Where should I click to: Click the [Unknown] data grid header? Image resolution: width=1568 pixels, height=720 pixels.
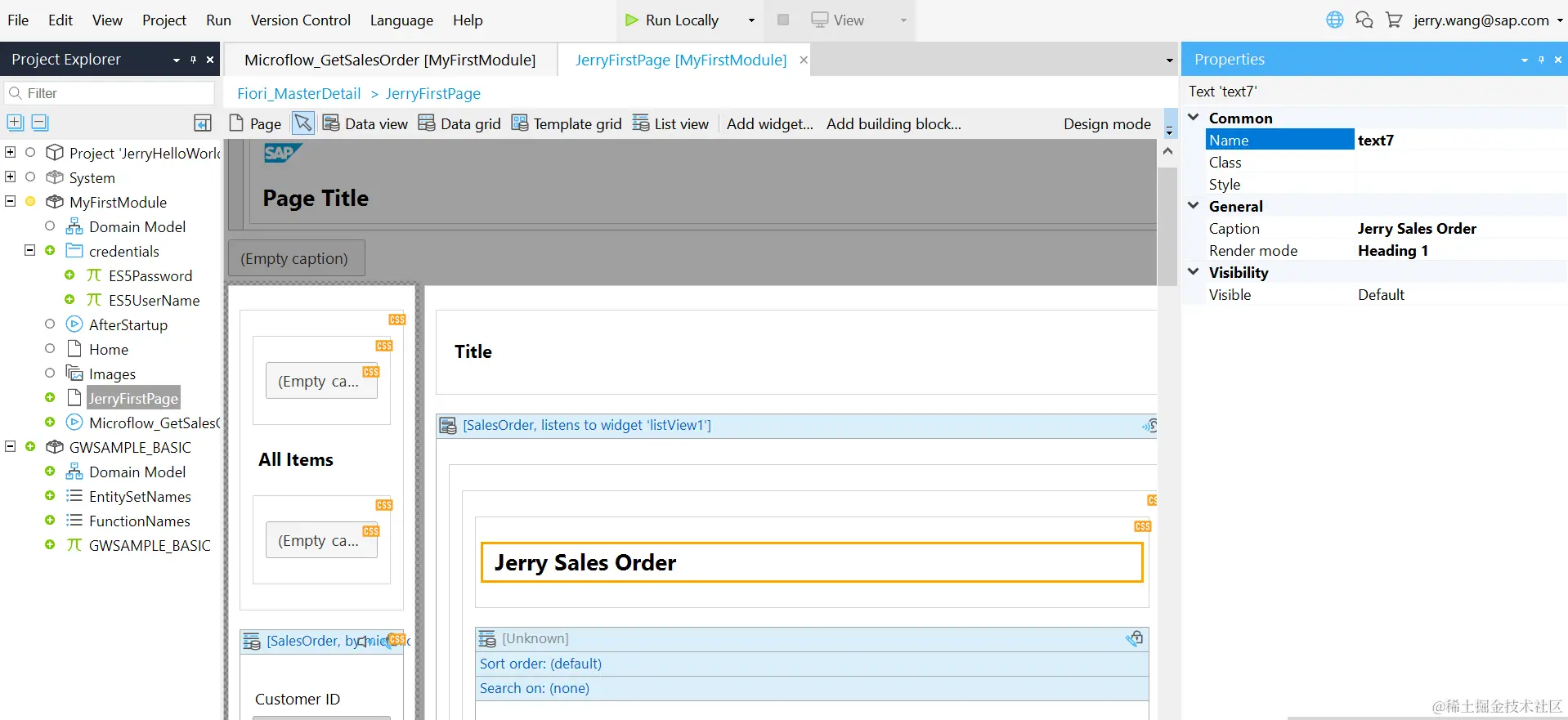coord(812,639)
